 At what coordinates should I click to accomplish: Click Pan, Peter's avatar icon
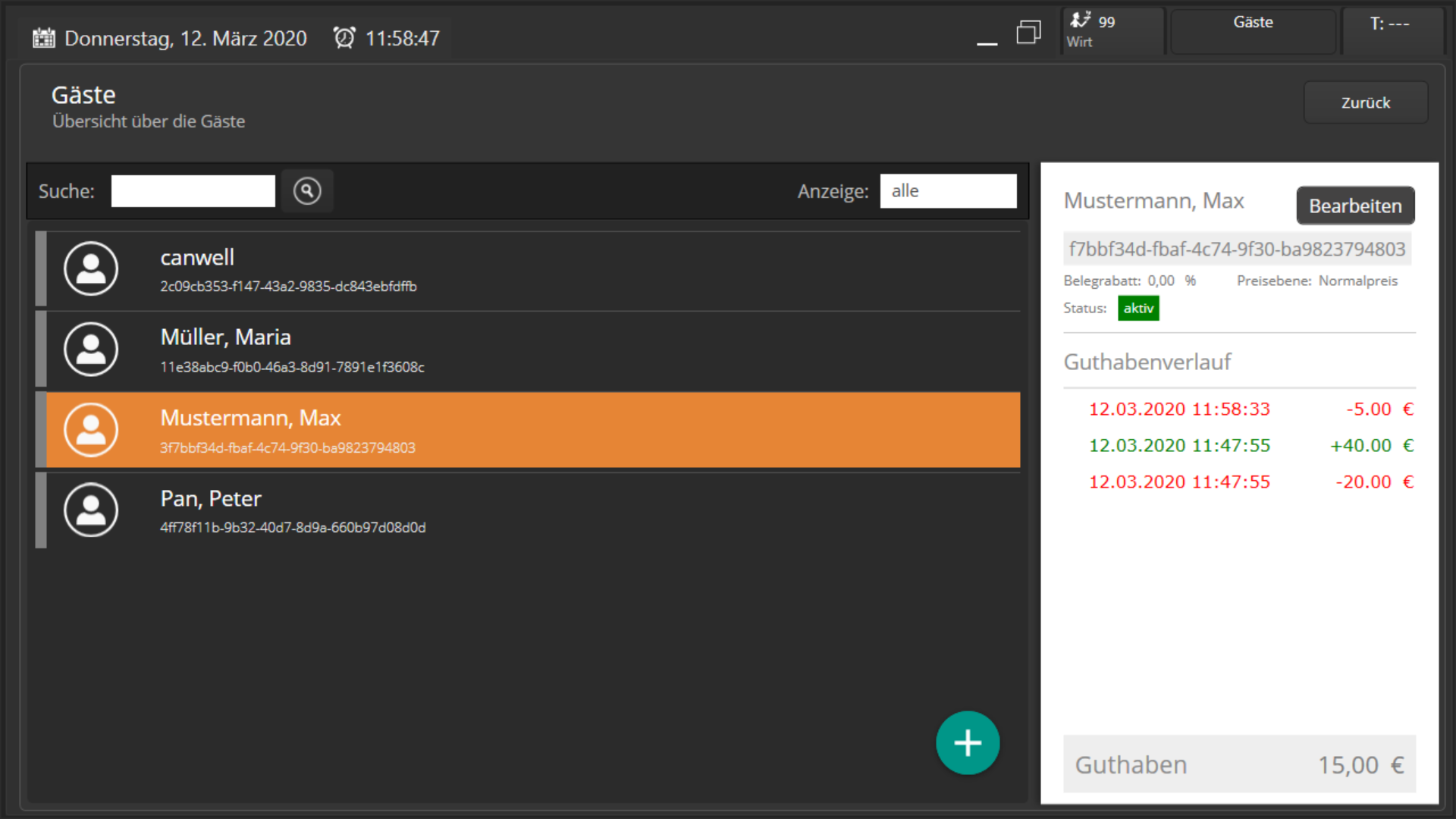[x=91, y=510]
